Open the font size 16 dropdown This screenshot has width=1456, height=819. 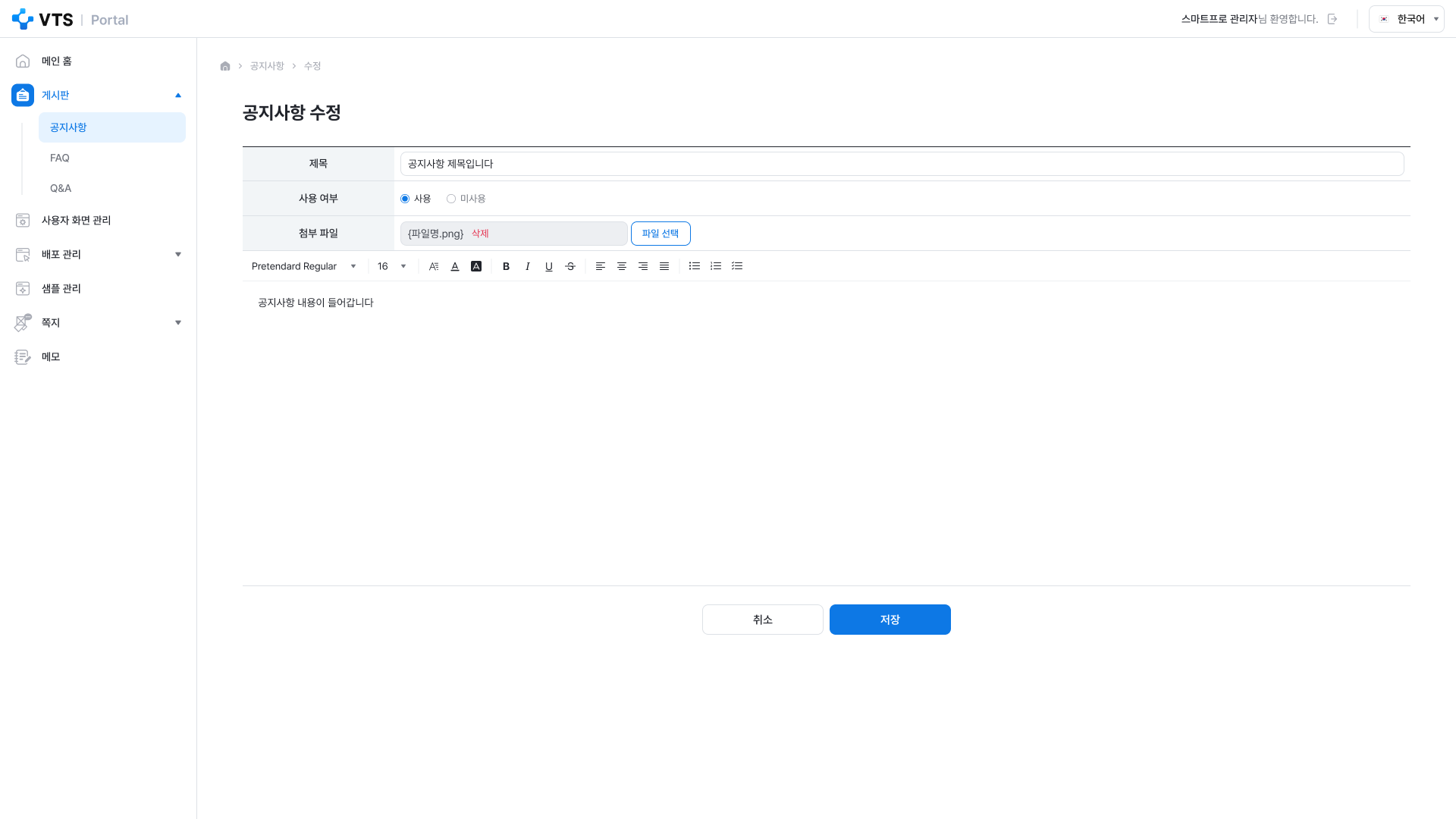(392, 266)
